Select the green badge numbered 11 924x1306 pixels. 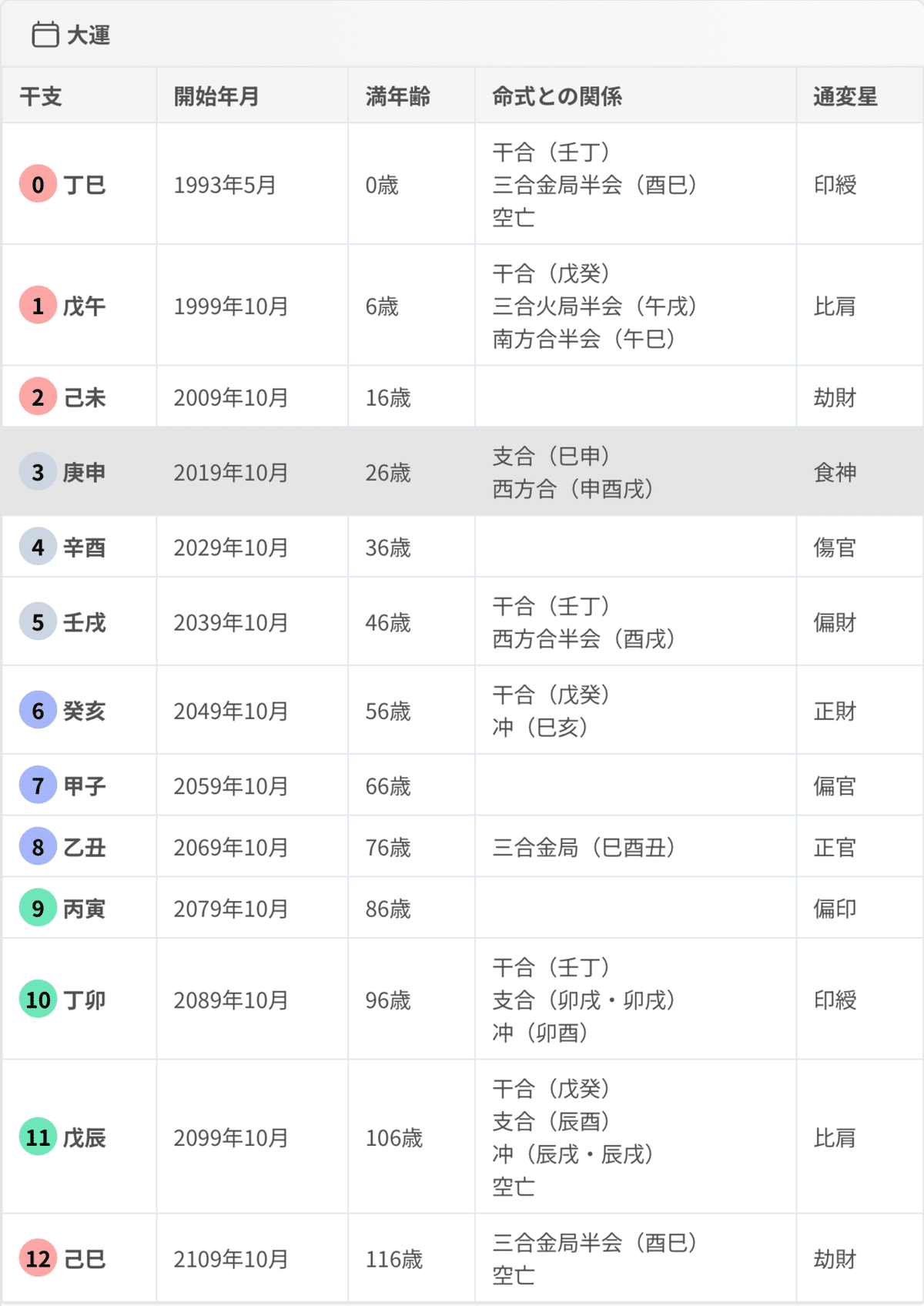click(x=38, y=1137)
